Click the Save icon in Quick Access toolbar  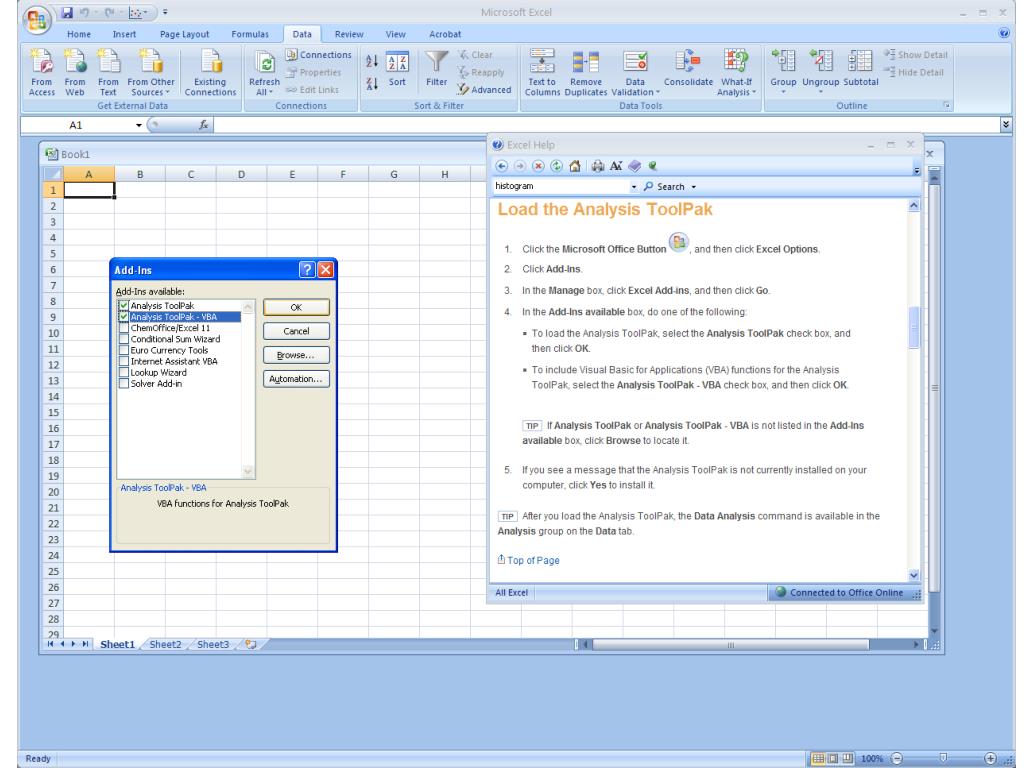coord(67,12)
